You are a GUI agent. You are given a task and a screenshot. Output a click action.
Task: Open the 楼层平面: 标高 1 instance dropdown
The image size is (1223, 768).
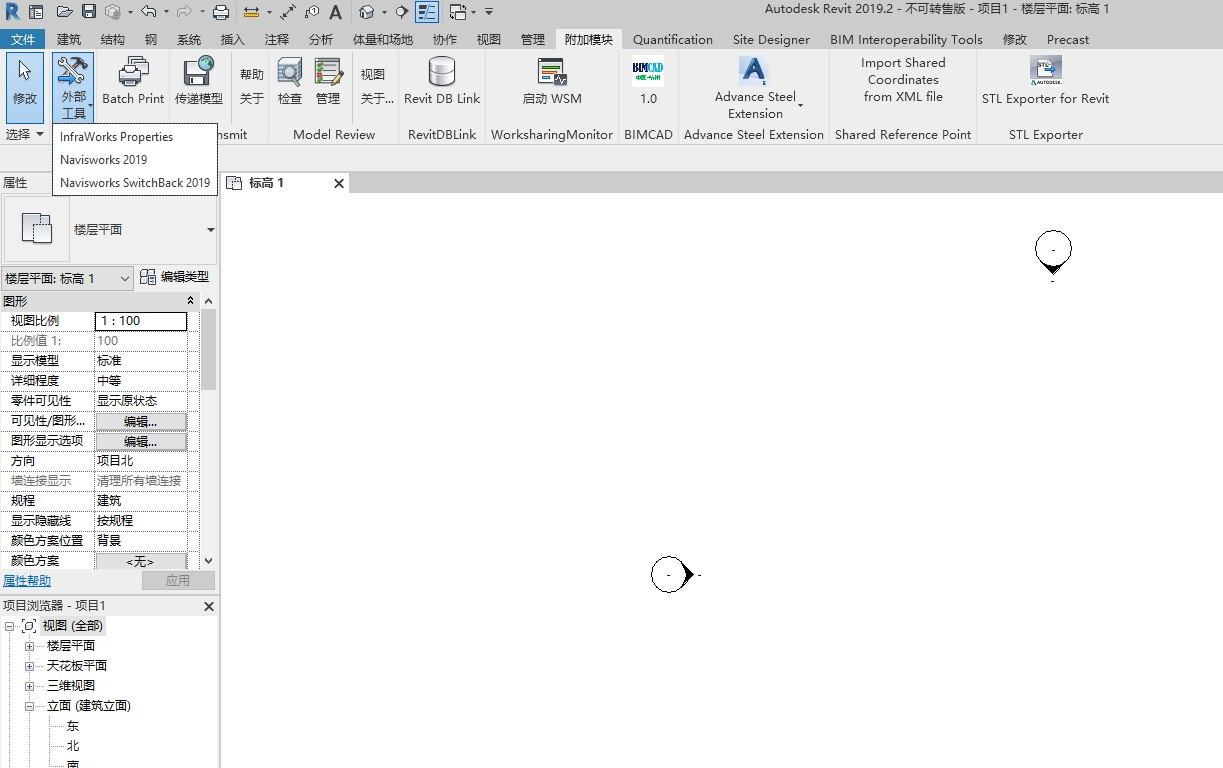coord(67,279)
